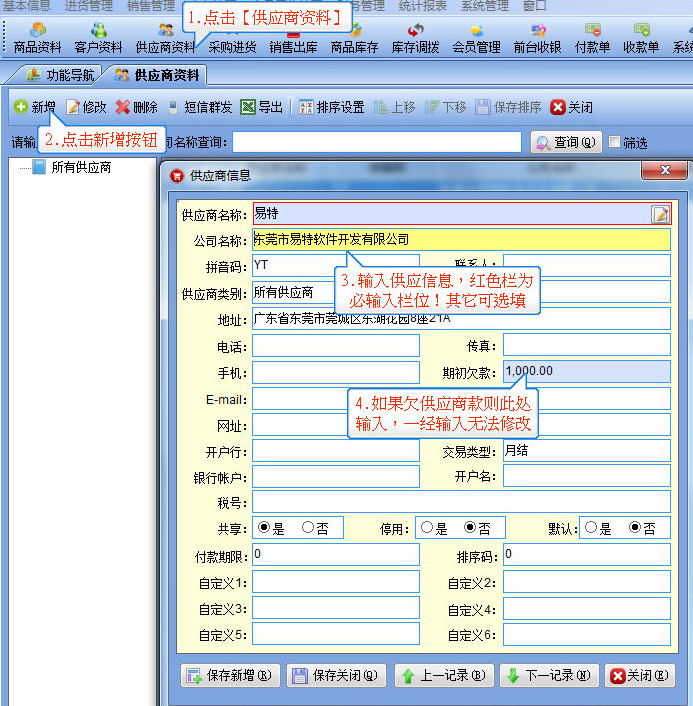Screen dimensions: 693x706
Task: Click the 开户名 input field
Action: click(587, 476)
